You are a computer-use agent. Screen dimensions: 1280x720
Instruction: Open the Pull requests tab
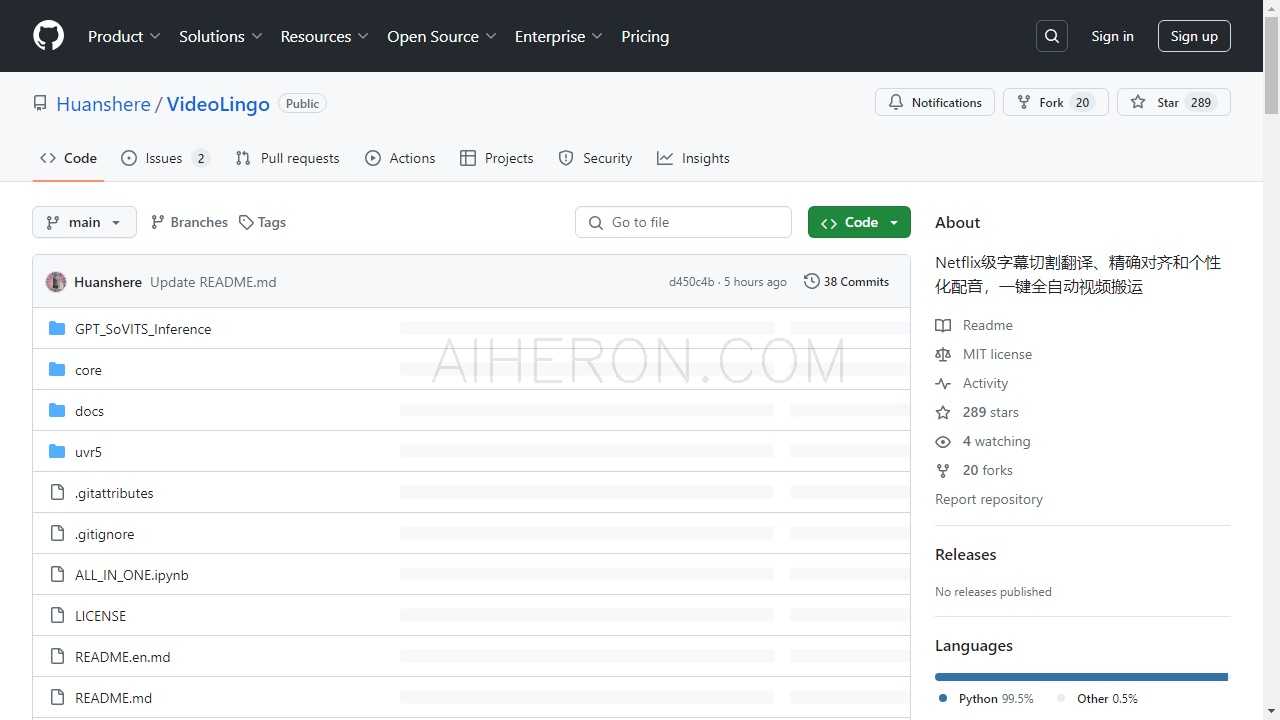pyautogui.click(x=288, y=158)
